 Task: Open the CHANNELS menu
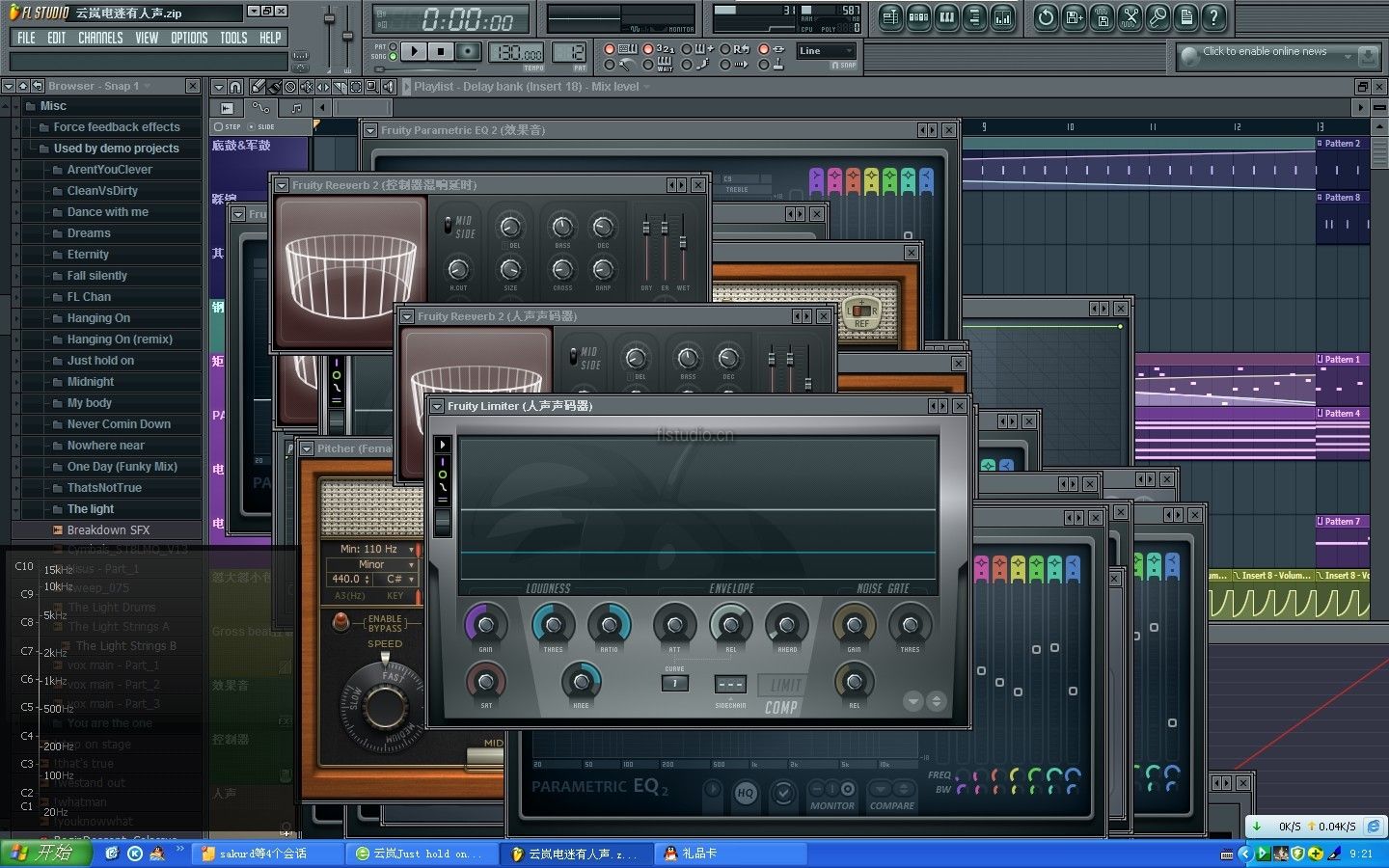point(100,38)
